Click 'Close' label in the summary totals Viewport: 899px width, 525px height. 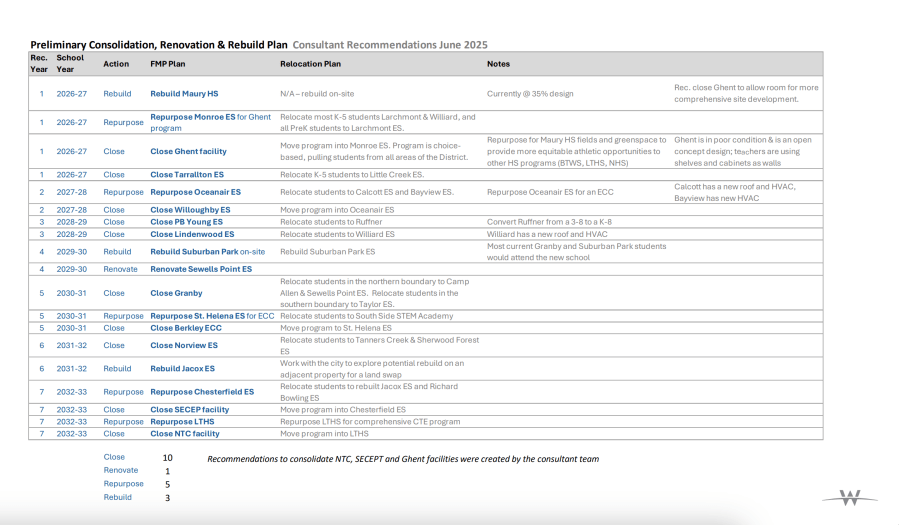[x=114, y=457]
